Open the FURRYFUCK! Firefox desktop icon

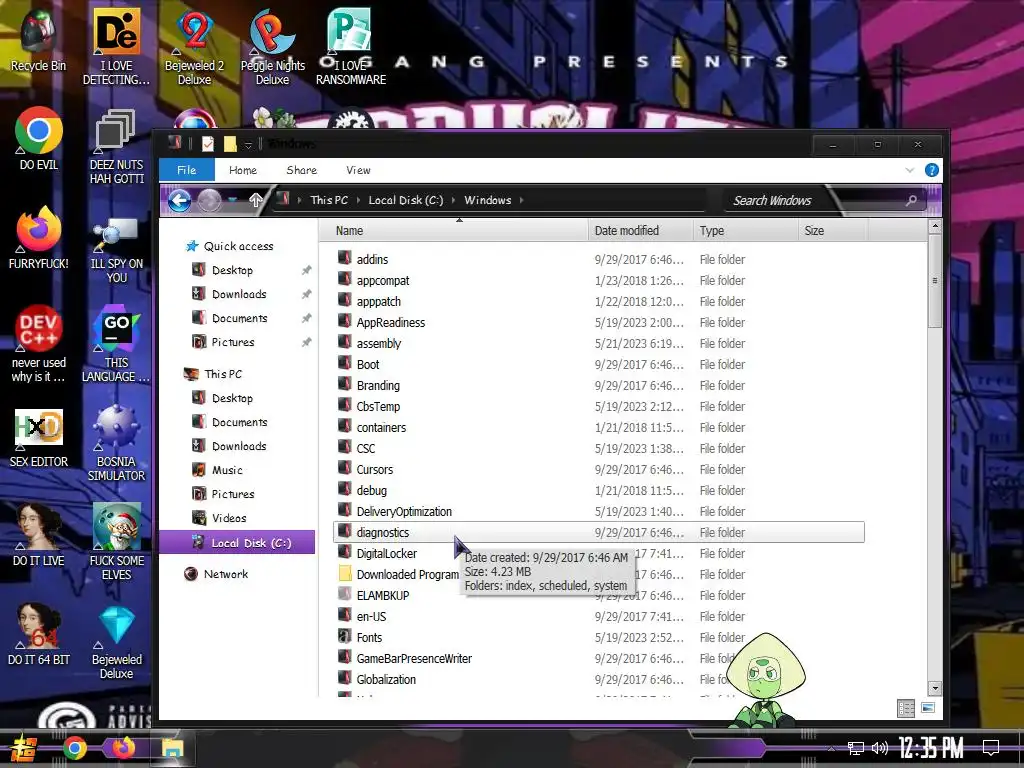[x=39, y=237]
